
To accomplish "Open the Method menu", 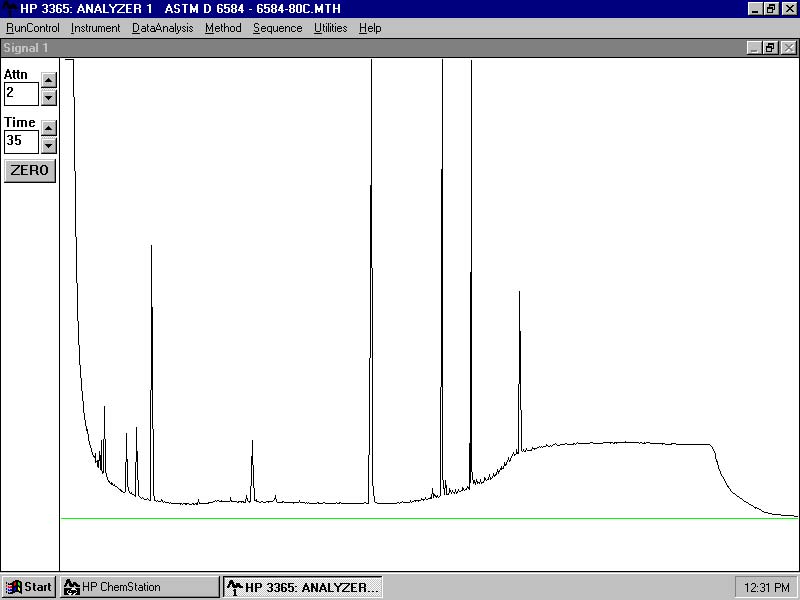I will (223, 28).
